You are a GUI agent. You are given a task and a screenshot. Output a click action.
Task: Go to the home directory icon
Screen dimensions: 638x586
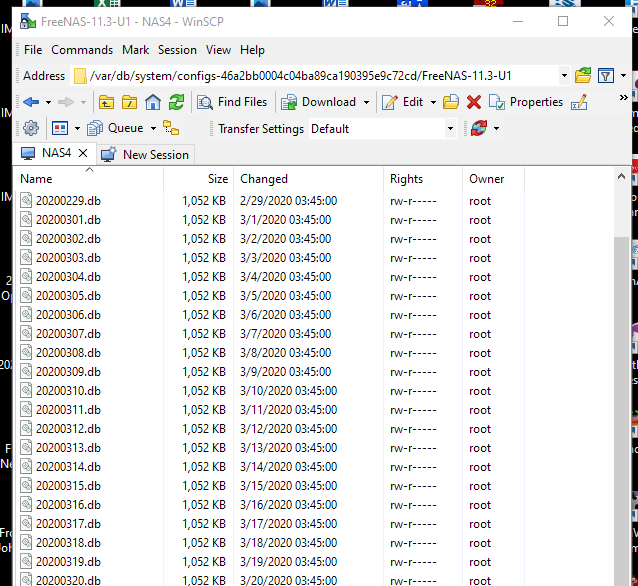click(x=153, y=102)
